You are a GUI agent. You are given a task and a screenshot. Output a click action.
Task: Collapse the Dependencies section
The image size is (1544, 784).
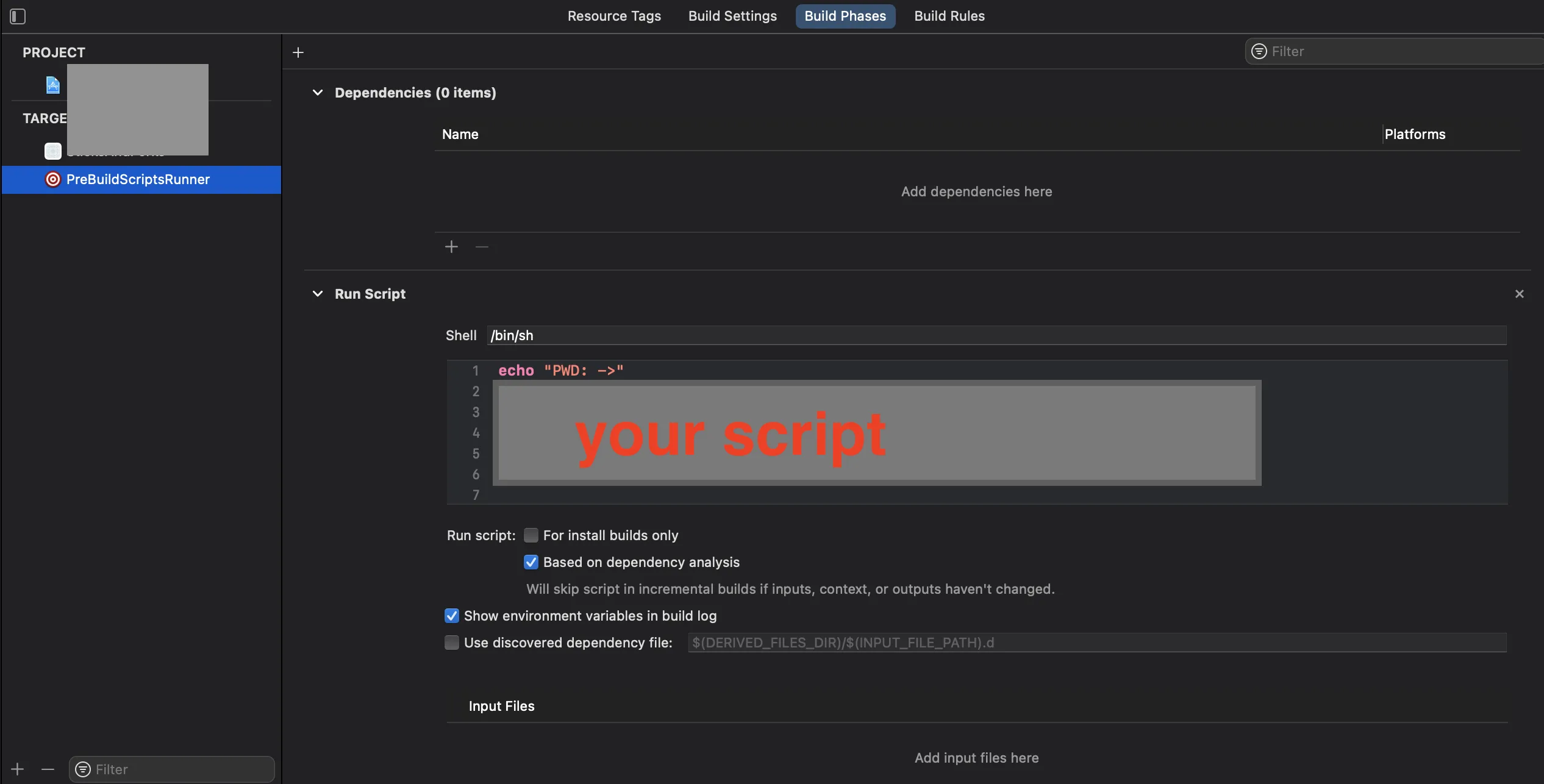[318, 93]
